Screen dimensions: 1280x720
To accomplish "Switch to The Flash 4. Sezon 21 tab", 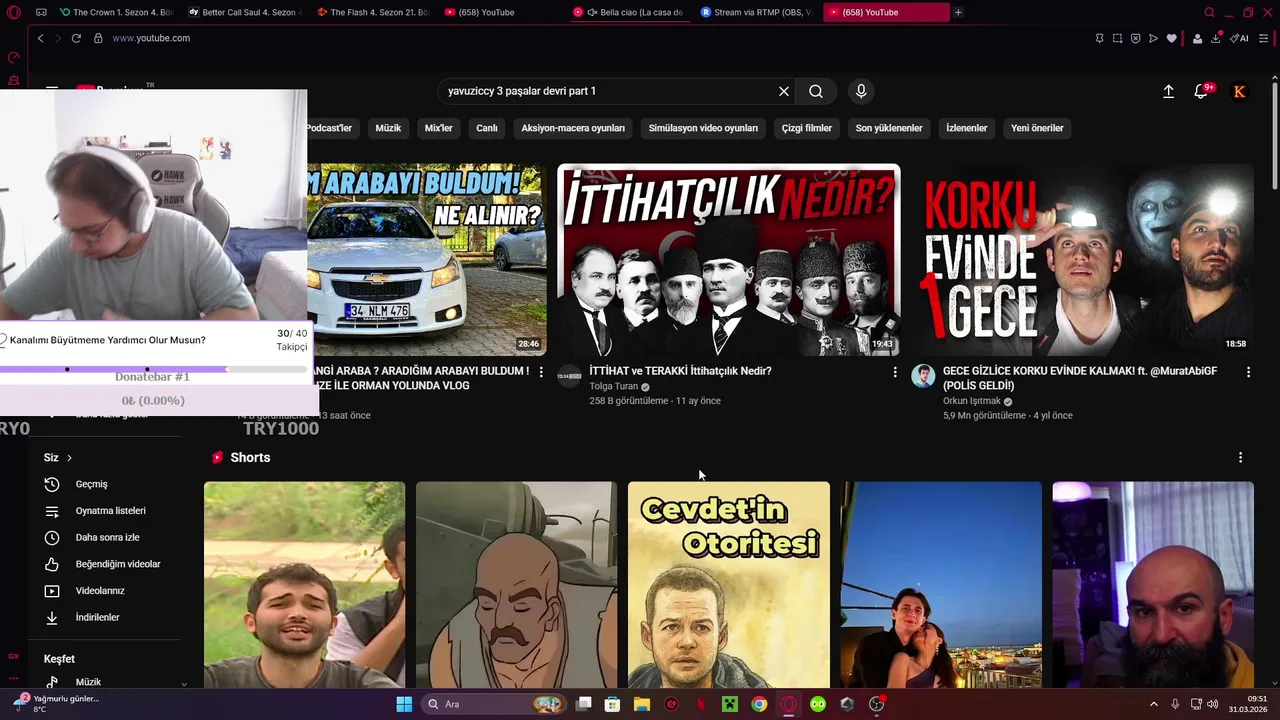I will coord(371,12).
